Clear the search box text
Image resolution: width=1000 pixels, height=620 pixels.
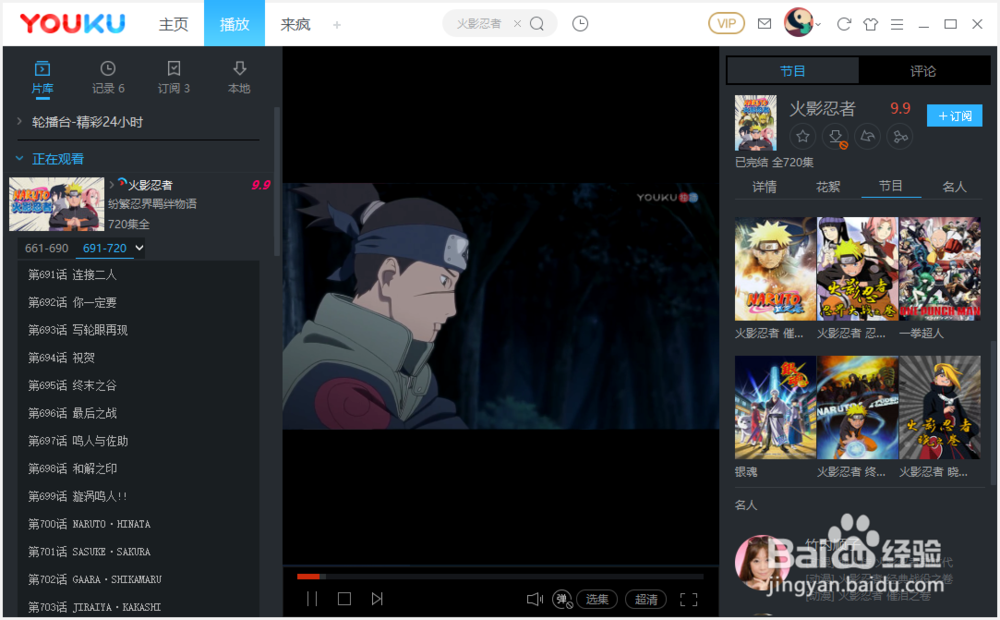[x=517, y=24]
